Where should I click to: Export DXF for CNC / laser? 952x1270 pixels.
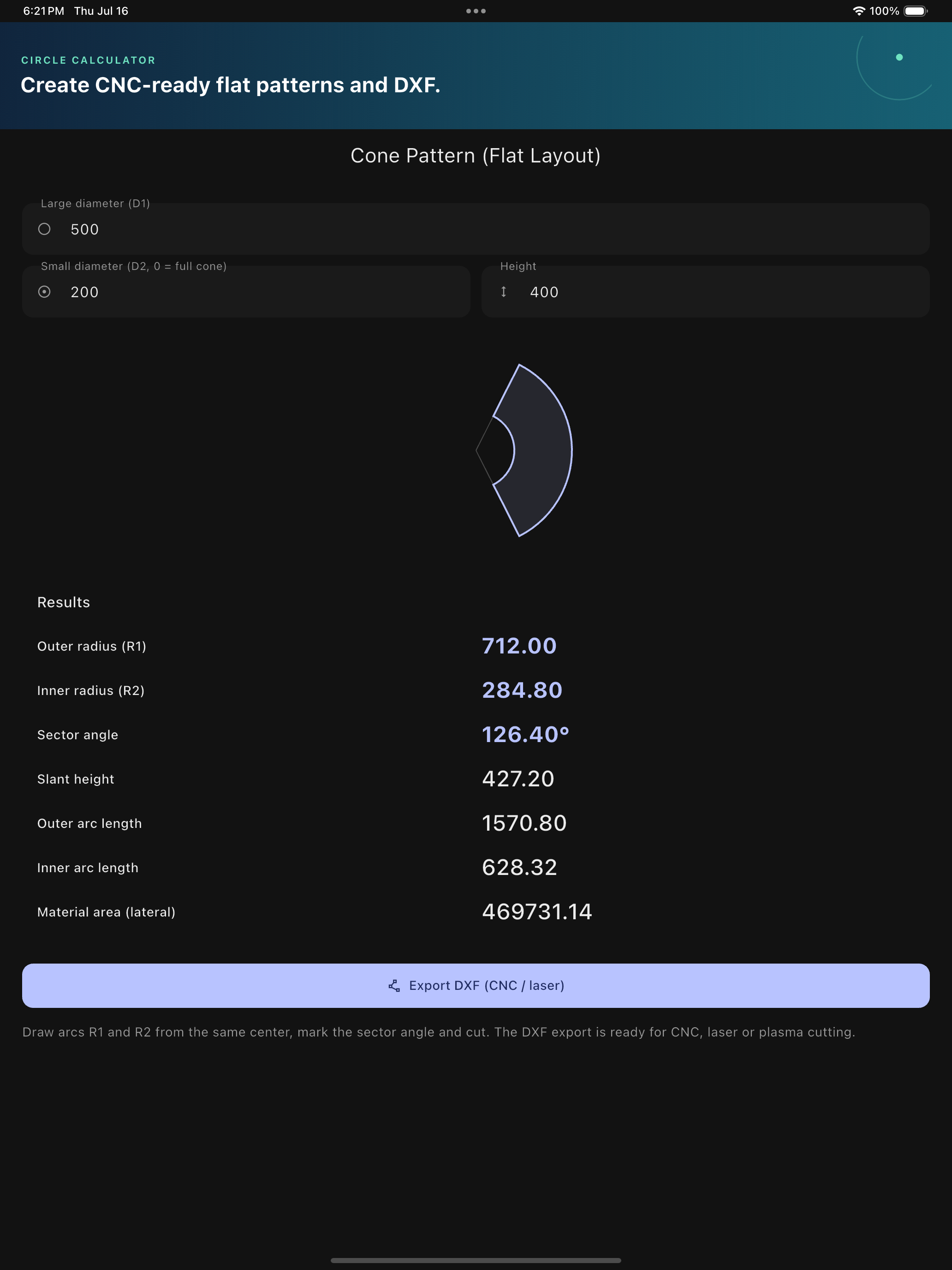tap(476, 986)
